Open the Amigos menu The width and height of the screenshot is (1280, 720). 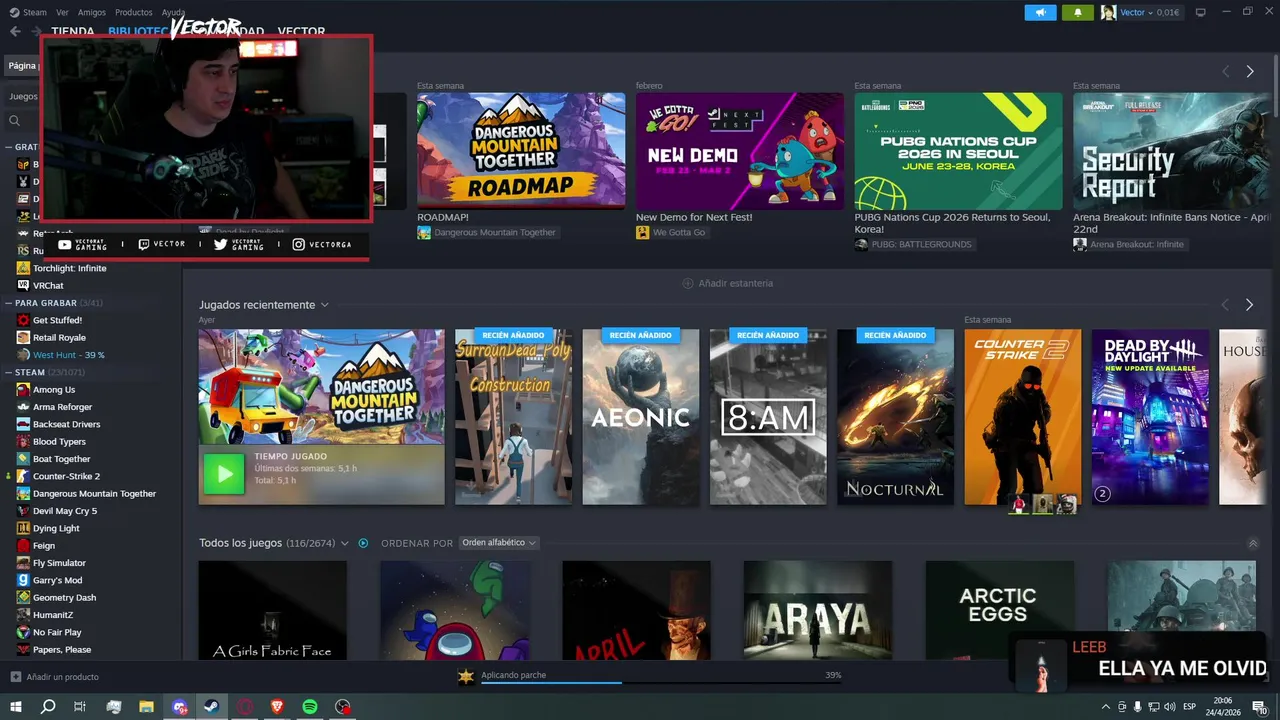click(x=92, y=12)
